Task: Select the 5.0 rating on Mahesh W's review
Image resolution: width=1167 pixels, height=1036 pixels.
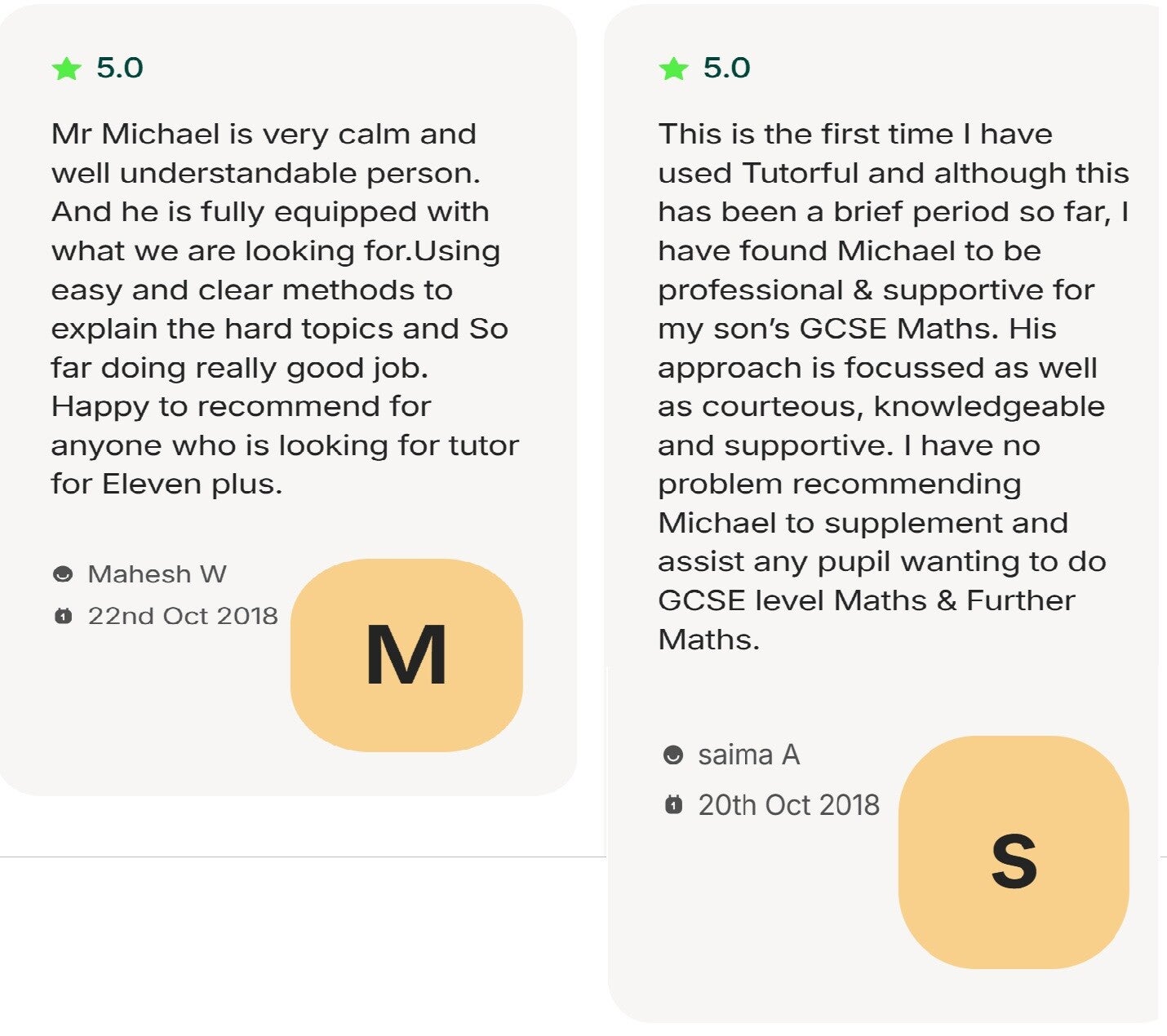Action: [x=119, y=68]
